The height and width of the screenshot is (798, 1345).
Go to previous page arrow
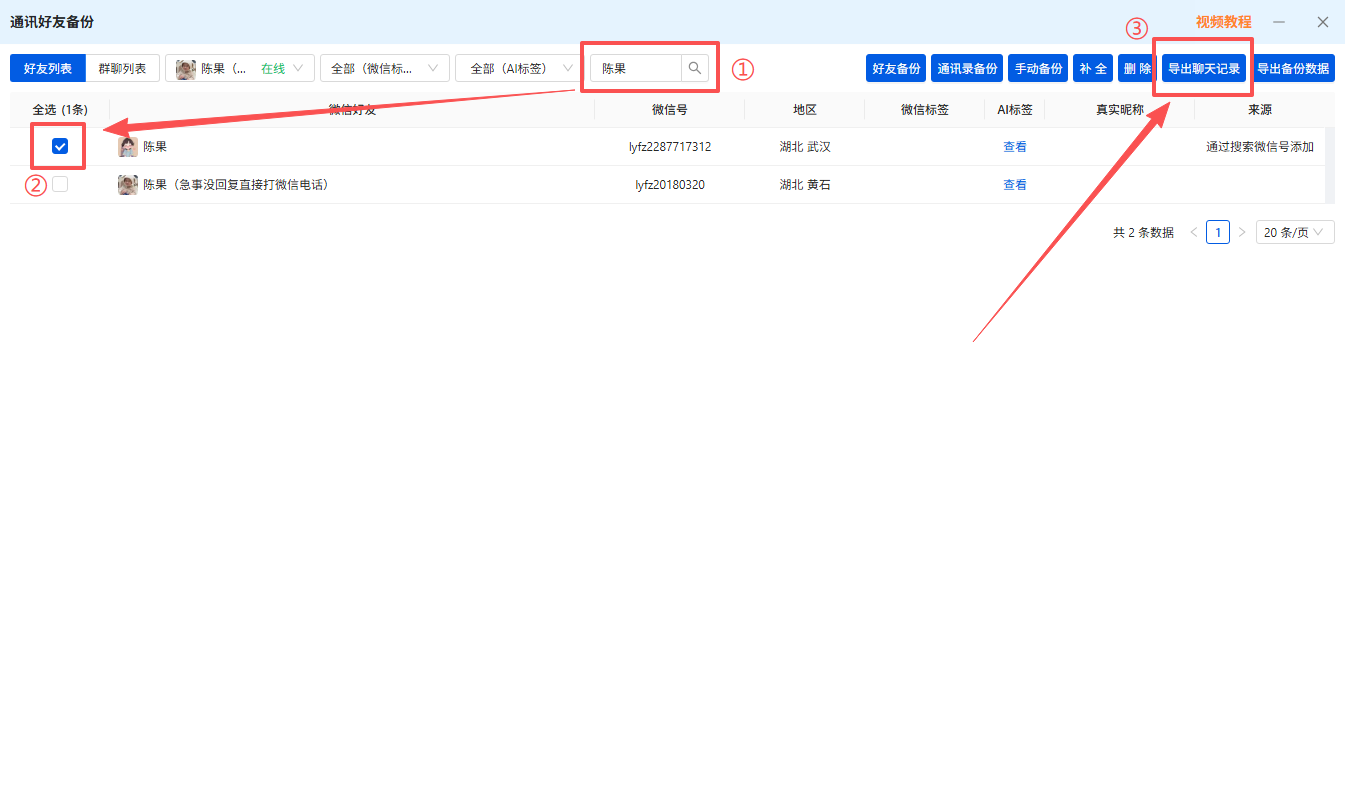pos(1193,232)
